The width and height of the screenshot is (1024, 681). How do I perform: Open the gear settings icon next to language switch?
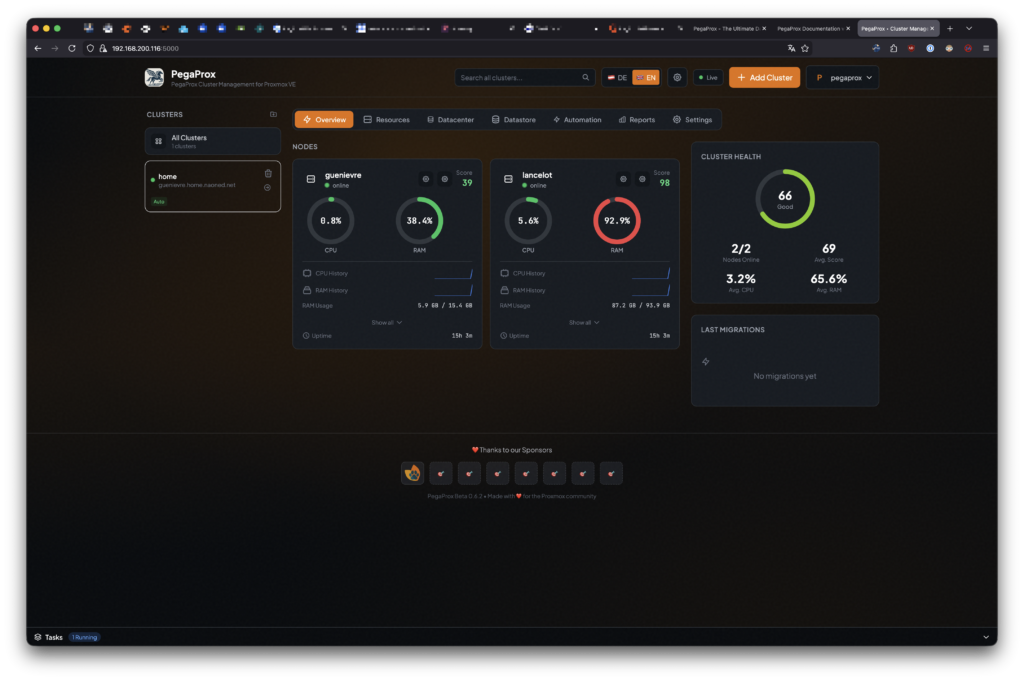coord(677,77)
